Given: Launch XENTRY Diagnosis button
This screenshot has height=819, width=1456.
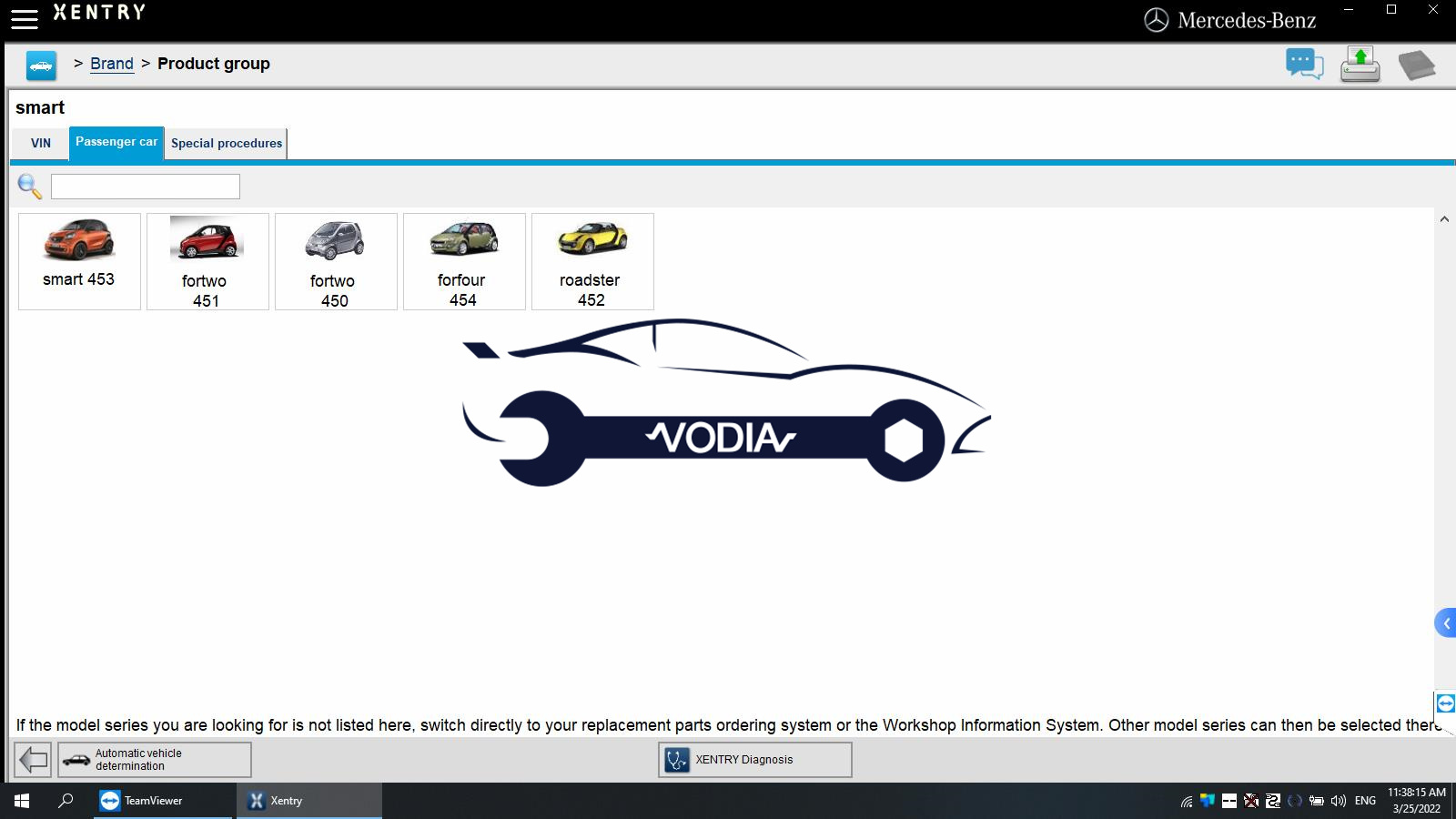Looking at the screenshot, I should (x=755, y=759).
